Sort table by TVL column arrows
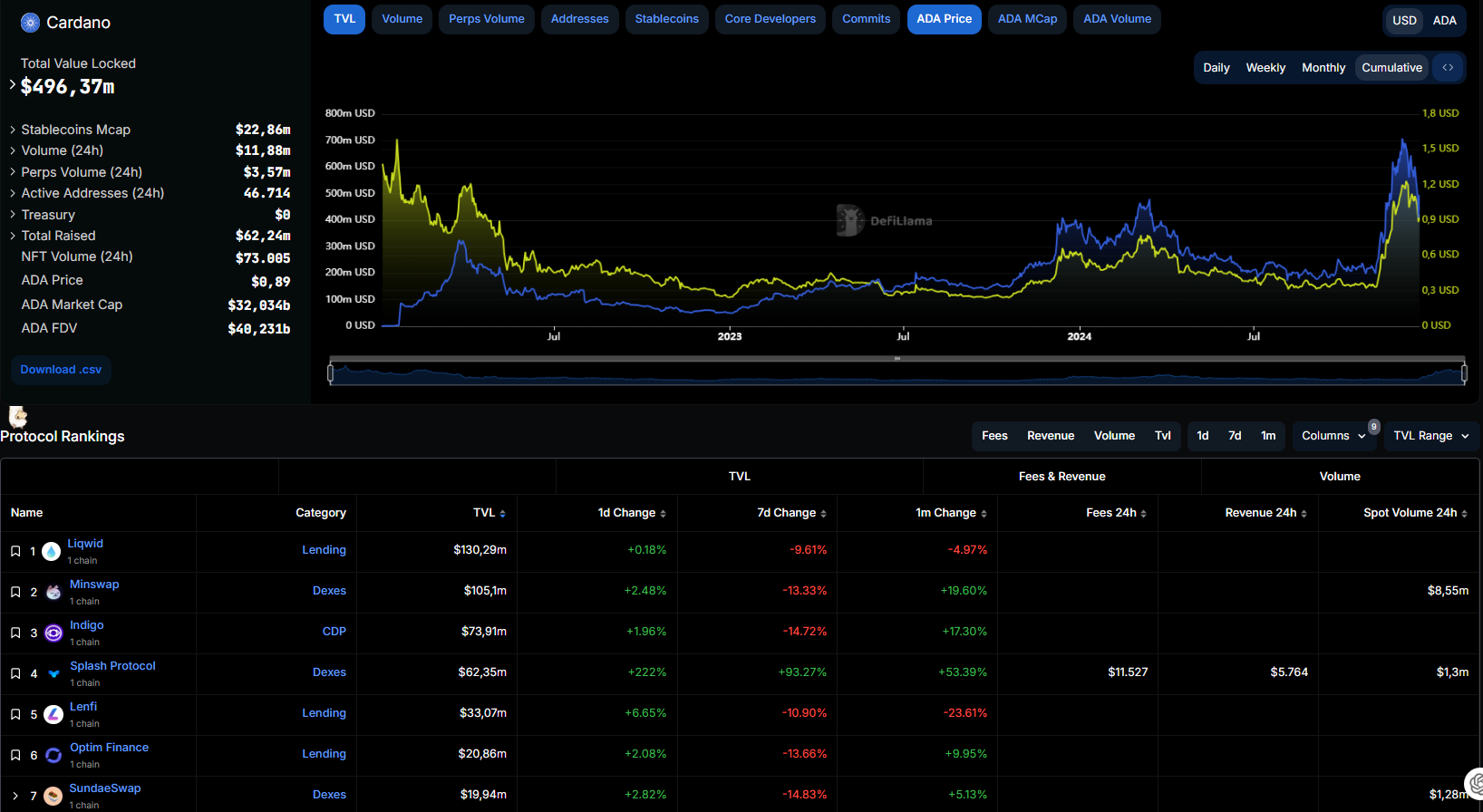The width and height of the screenshot is (1483, 812). coord(503,514)
